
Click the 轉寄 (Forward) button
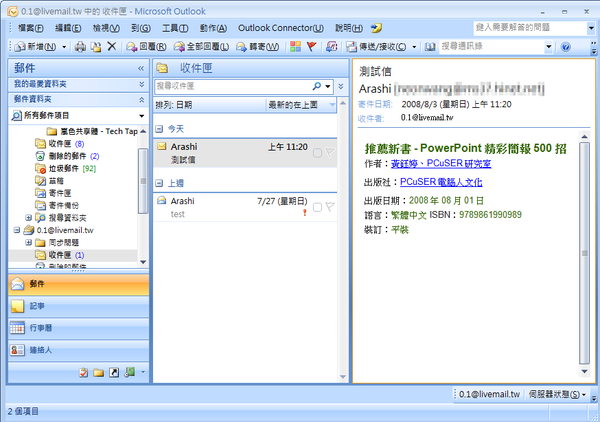pyautogui.click(x=257, y=47)
